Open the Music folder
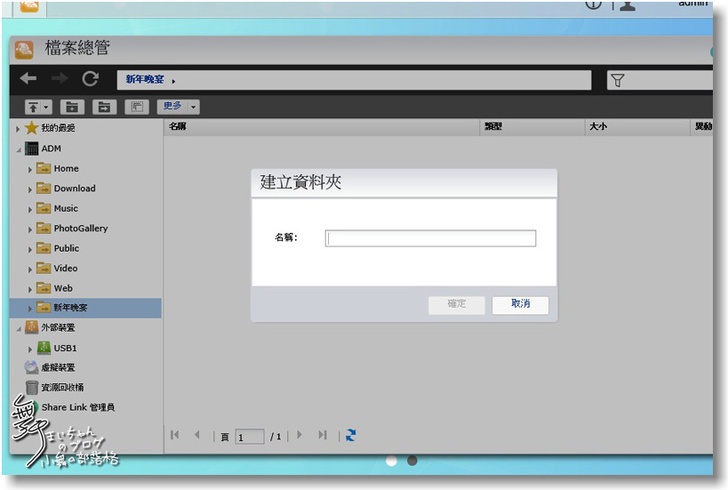Image resolution: width=728 pixels, height=490 pixels. pos(58,209)
